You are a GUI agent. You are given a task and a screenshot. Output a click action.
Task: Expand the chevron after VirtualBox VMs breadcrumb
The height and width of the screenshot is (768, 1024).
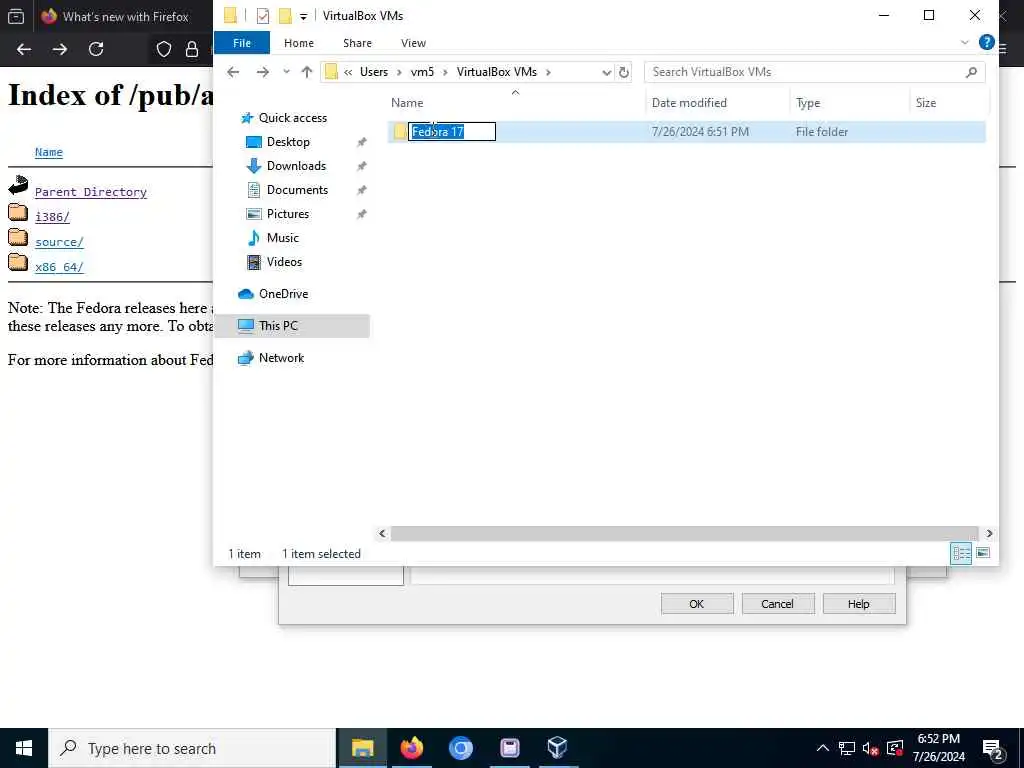click(x=549, y=72)
